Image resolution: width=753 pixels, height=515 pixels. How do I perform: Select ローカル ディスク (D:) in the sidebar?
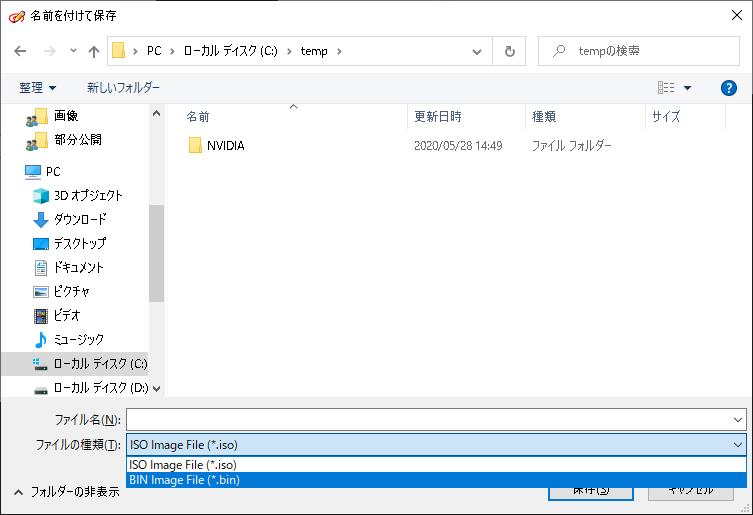[100, 388]
